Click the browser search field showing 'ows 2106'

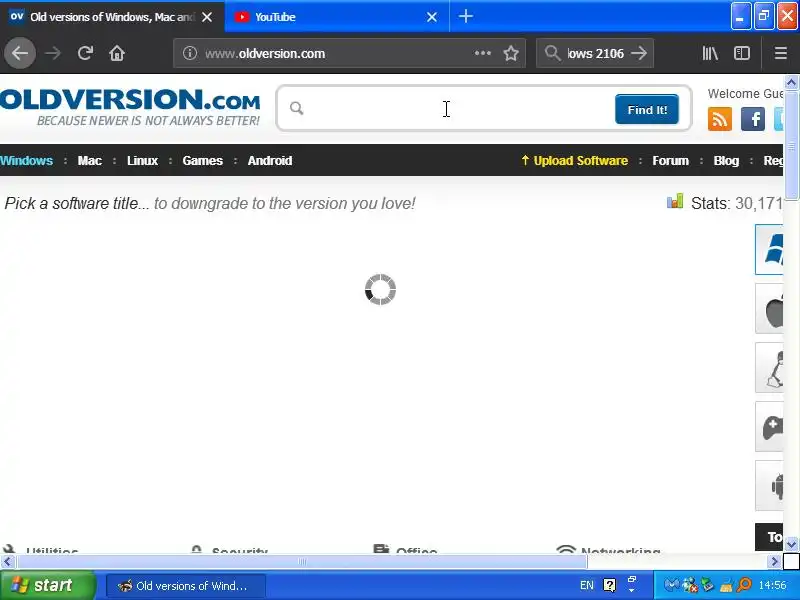(x=595, y=53)
